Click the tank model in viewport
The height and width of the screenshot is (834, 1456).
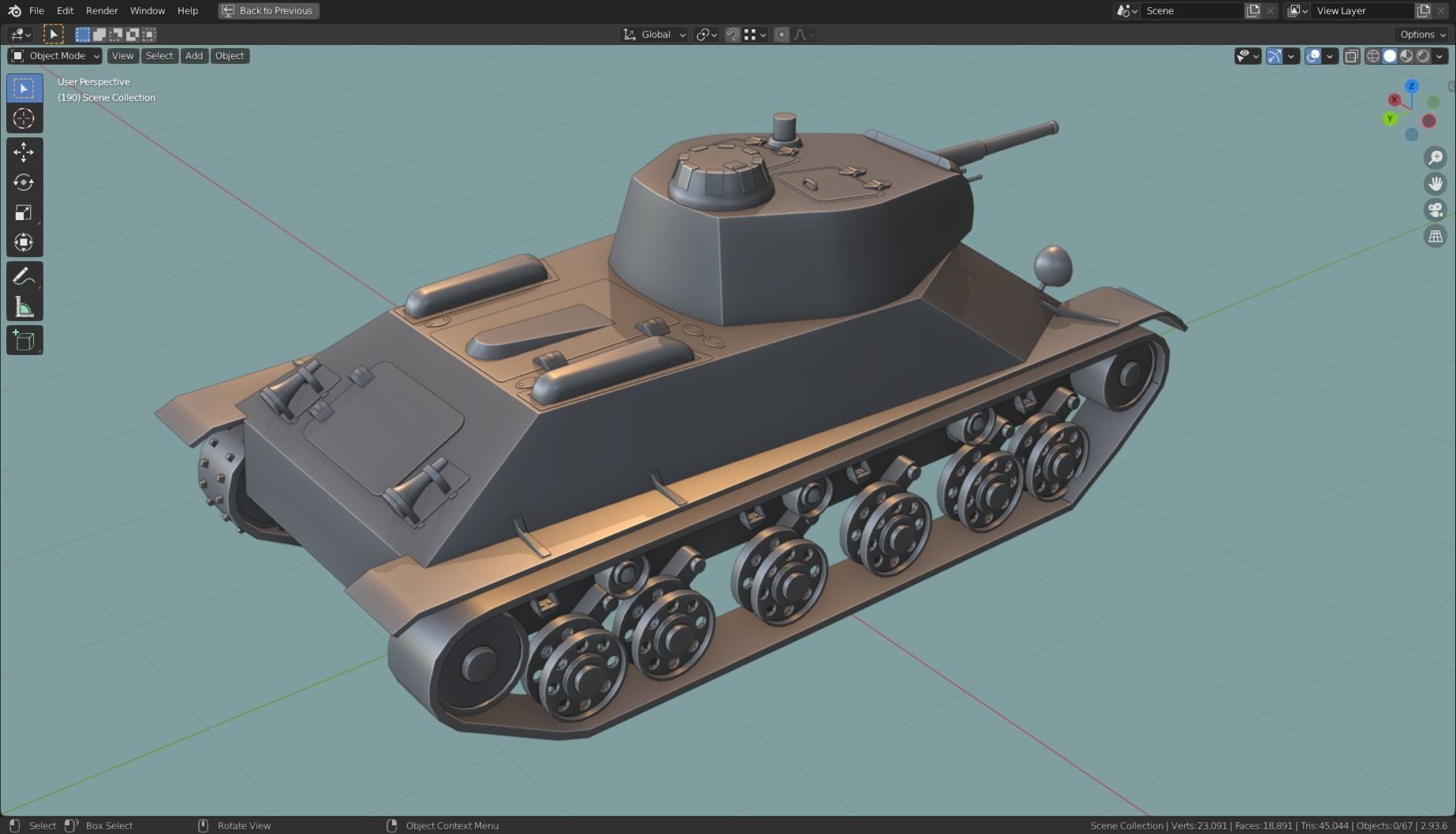670,426
